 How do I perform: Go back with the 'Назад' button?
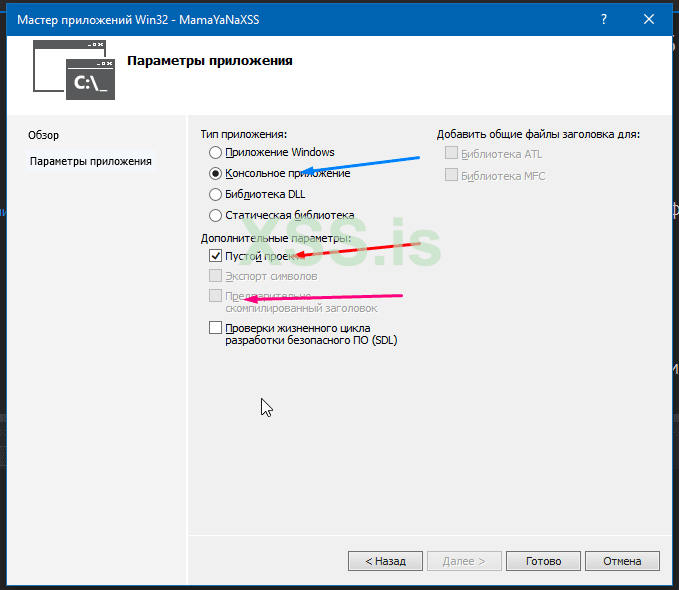point(385,561)
